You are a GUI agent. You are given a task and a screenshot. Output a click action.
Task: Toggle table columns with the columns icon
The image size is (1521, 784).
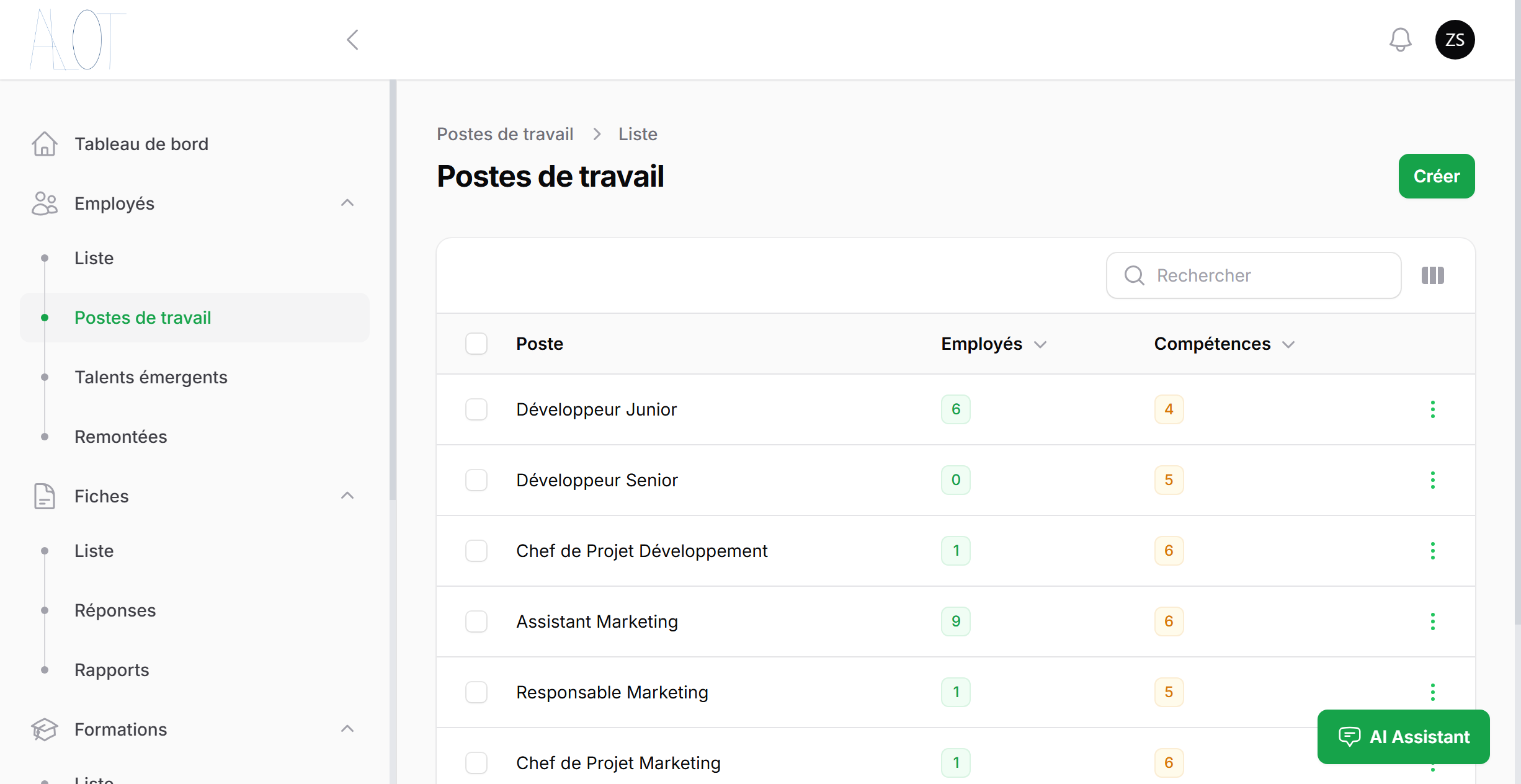point(1433,275)
